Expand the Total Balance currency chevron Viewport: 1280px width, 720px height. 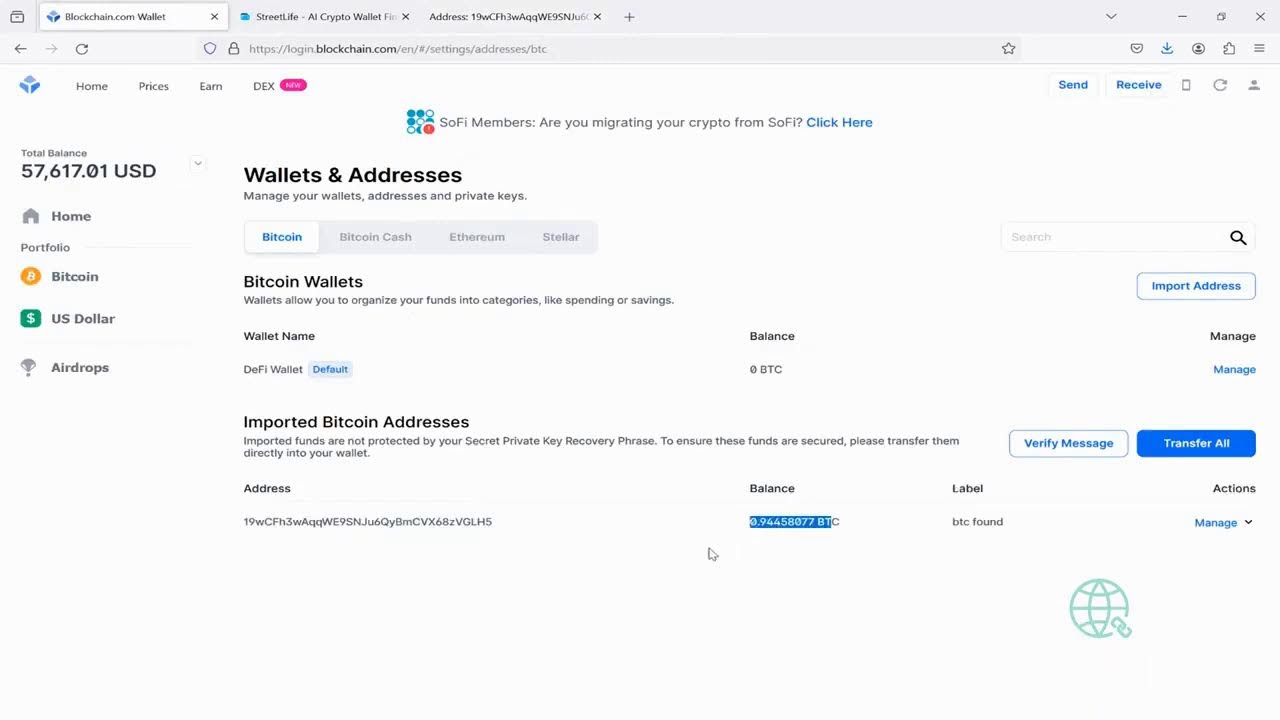(x=198, y=163)
